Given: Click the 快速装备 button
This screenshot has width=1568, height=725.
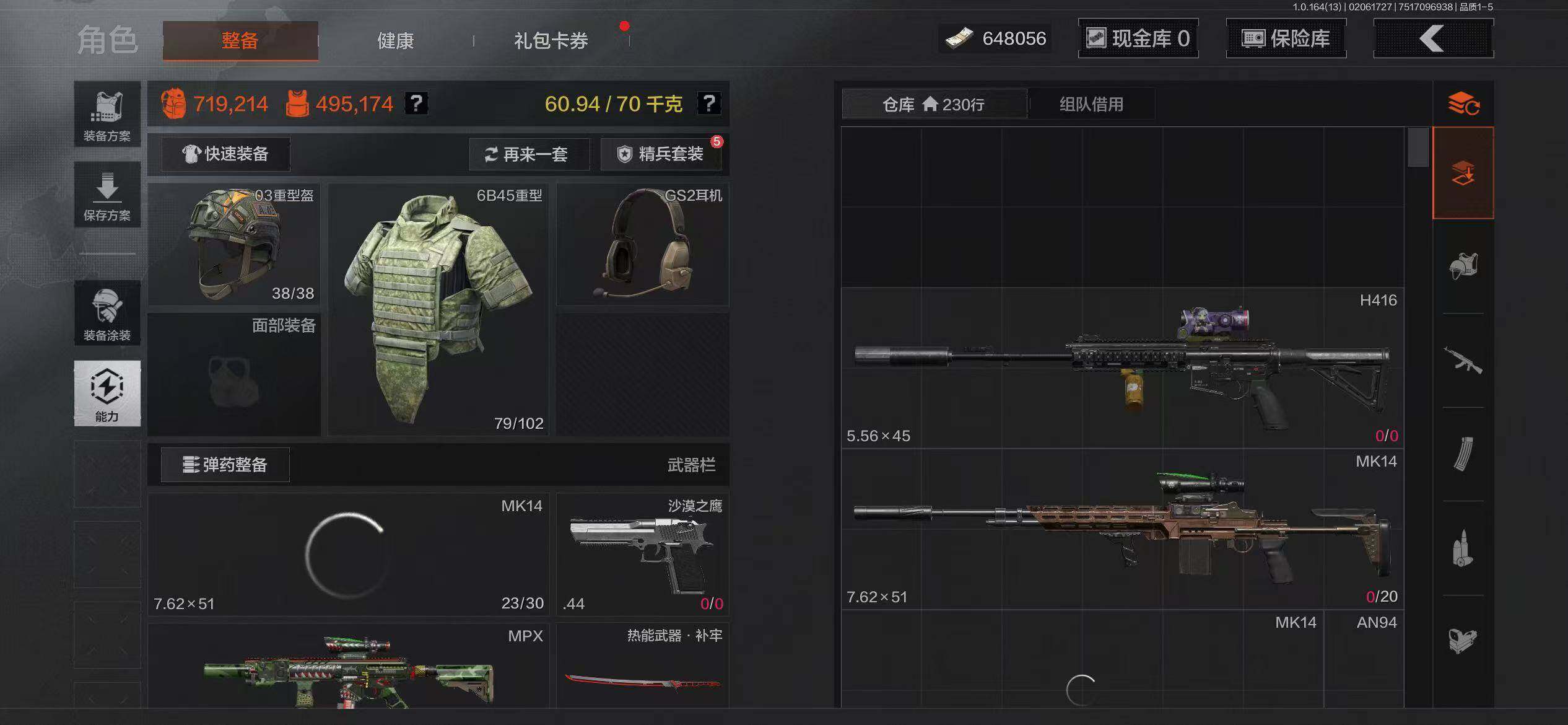Looking at the screenshot, I should [225, 154].
